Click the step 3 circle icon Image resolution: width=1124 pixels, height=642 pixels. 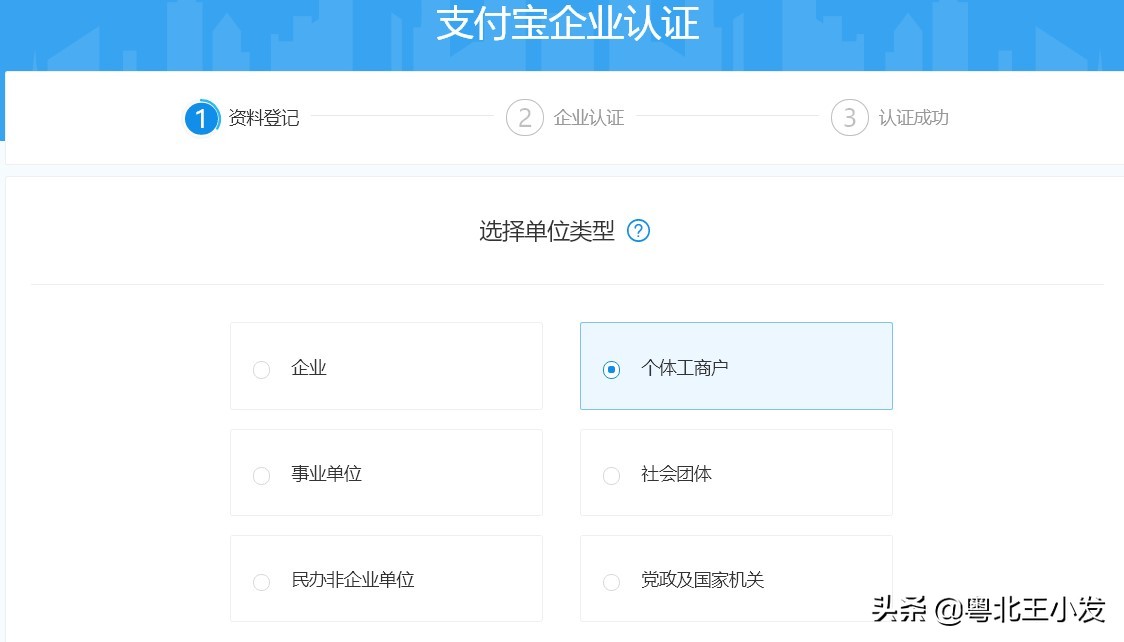pyautogui.click(x=848, y=117)
